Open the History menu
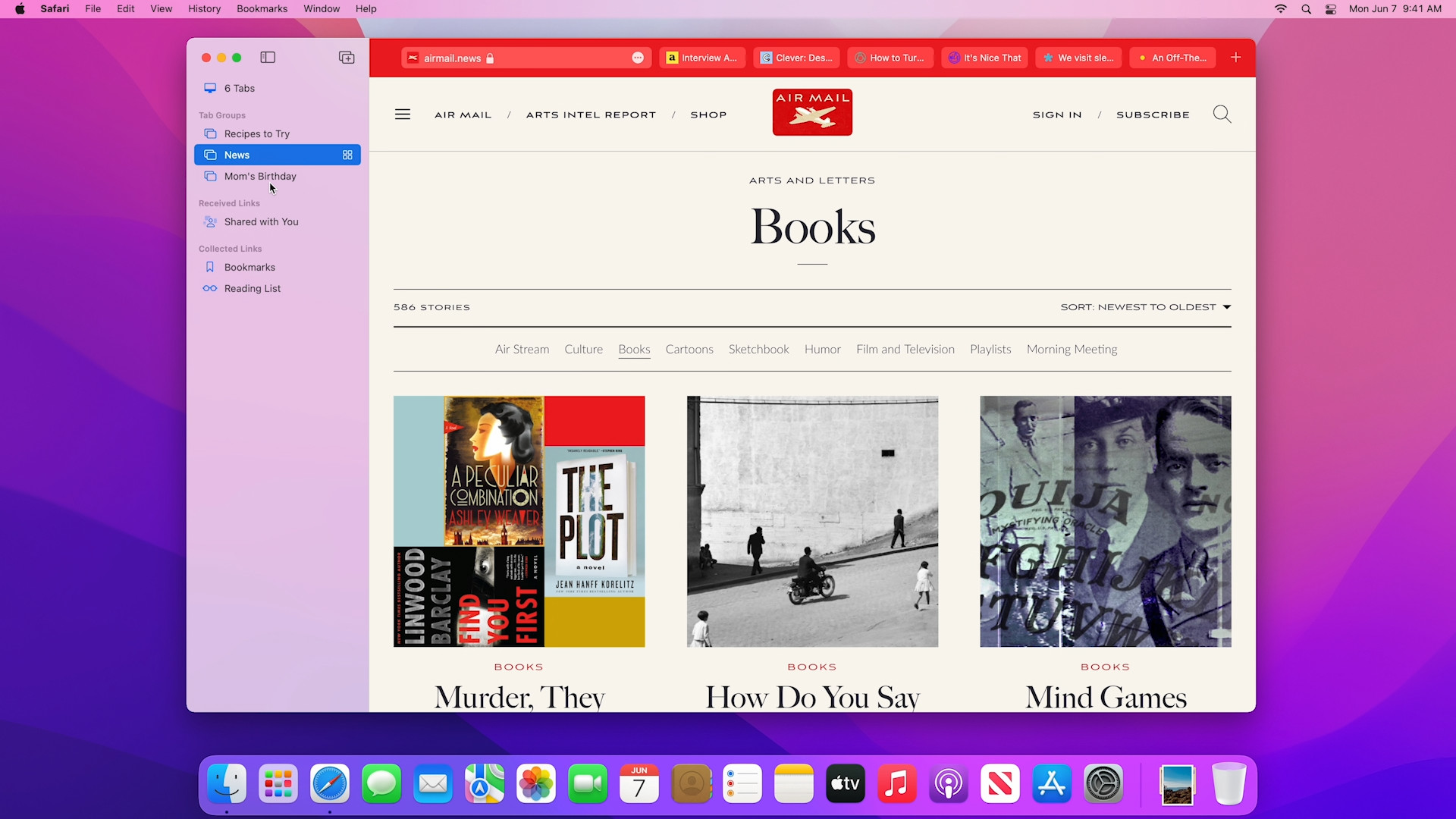Screen dimensions: 1456x819 [x=203, y=8]
